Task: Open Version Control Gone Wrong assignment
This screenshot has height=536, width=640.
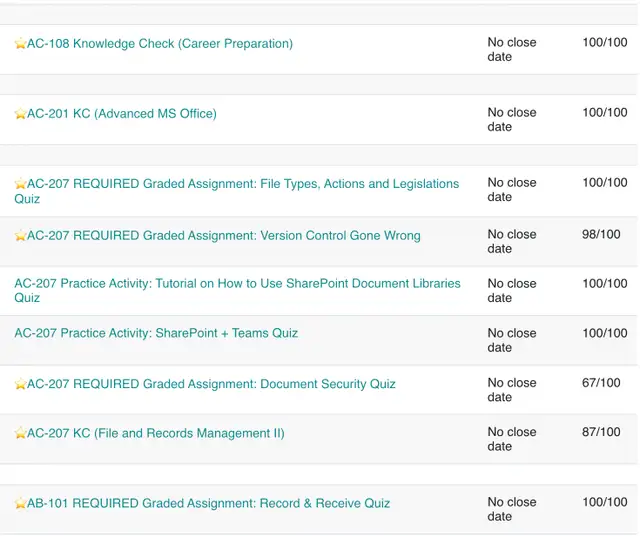Action: 224,236
